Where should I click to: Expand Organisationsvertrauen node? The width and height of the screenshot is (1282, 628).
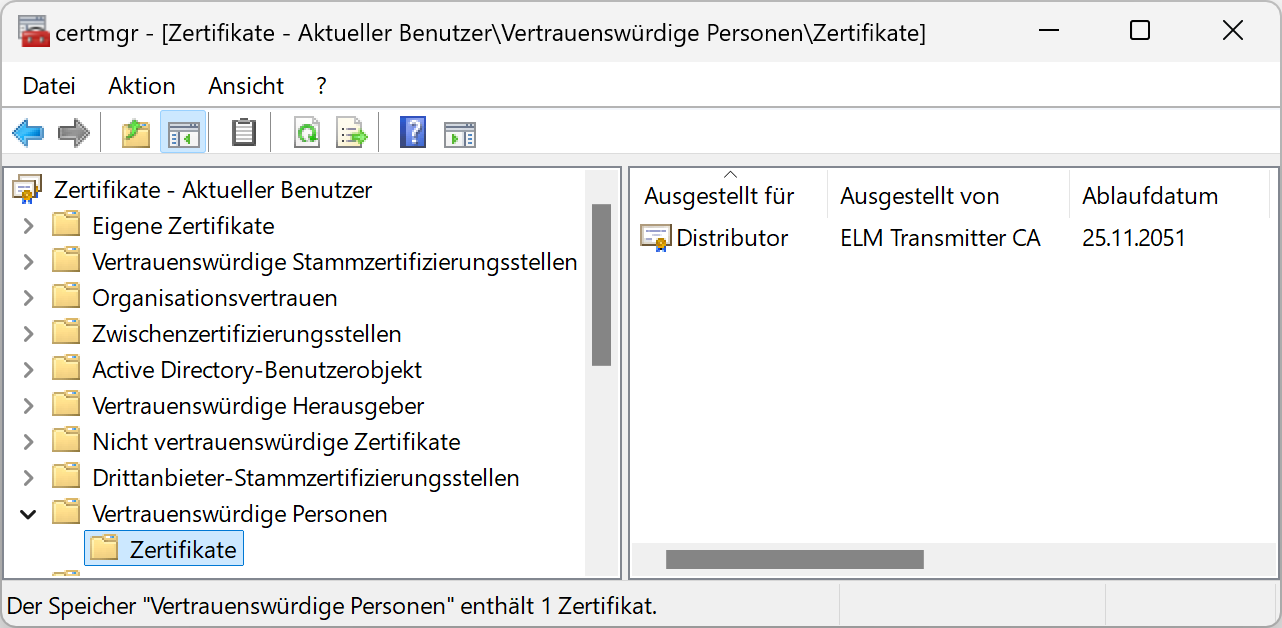pos(28,298)
